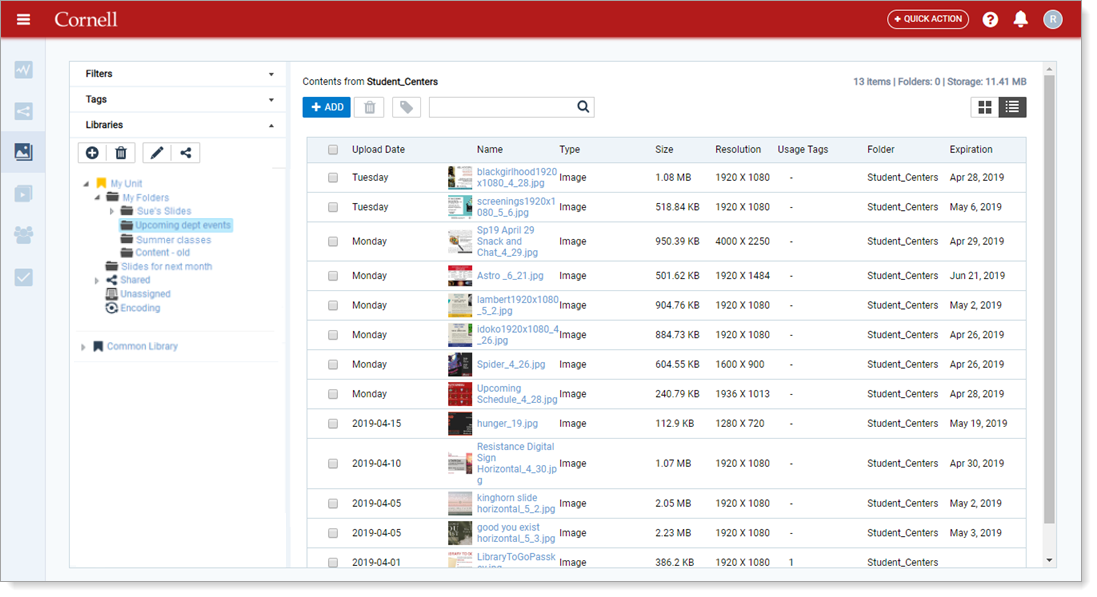Viewport: 1097px width, 597px height.
Task: Collapse the My Folders tree node
Action: [98, 197]
